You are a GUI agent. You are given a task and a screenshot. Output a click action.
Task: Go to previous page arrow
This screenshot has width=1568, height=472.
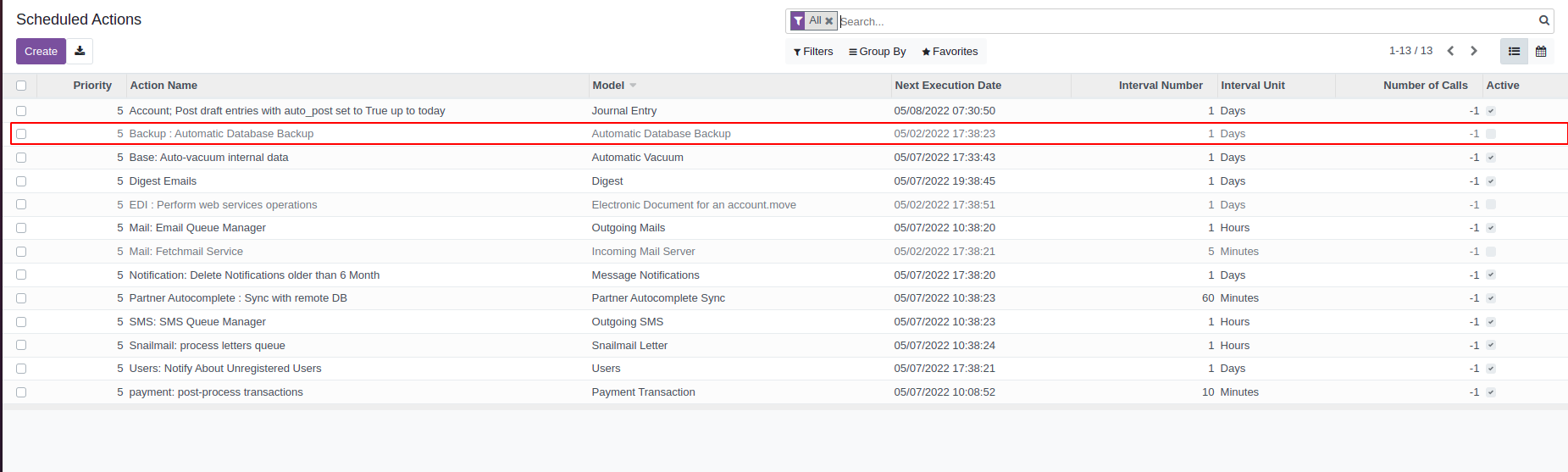coord(1450,51)
